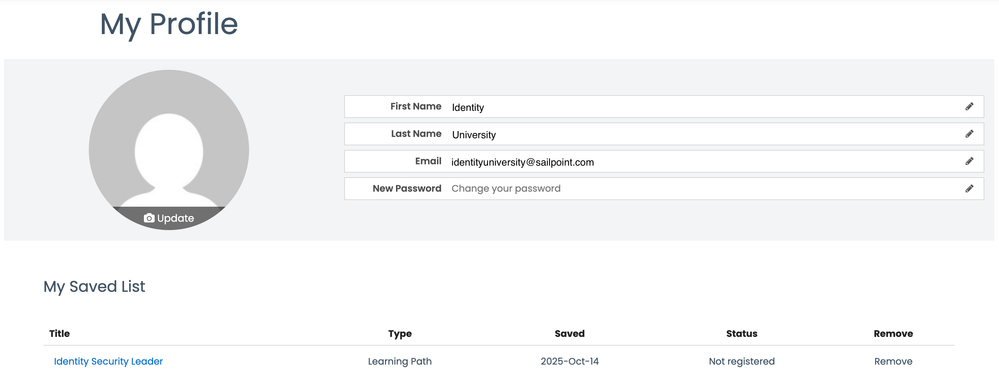Click the Status column header
Viewport: 999px width, 386px height.
[x=742, y=334]
